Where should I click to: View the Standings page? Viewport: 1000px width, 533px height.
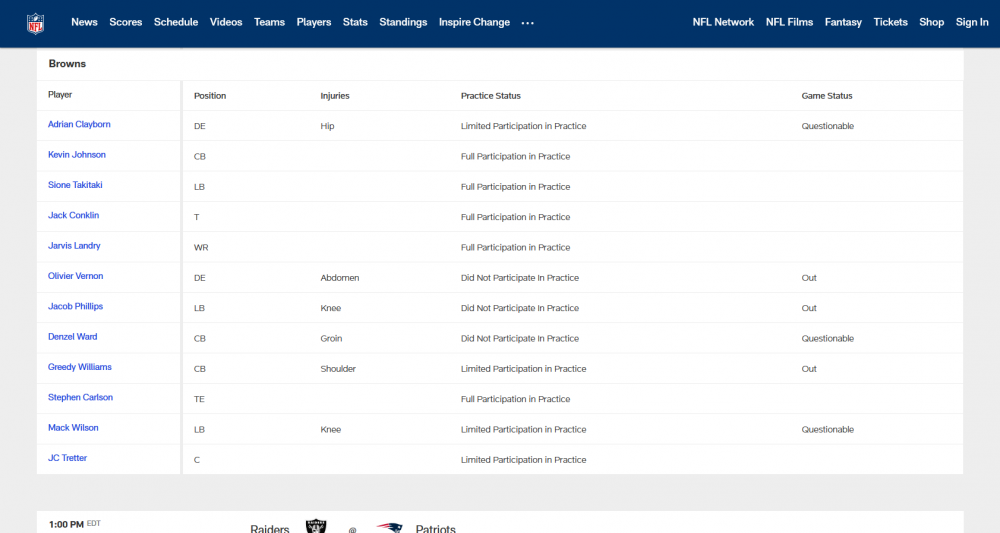pyautogui.click(x=403, y=22)
